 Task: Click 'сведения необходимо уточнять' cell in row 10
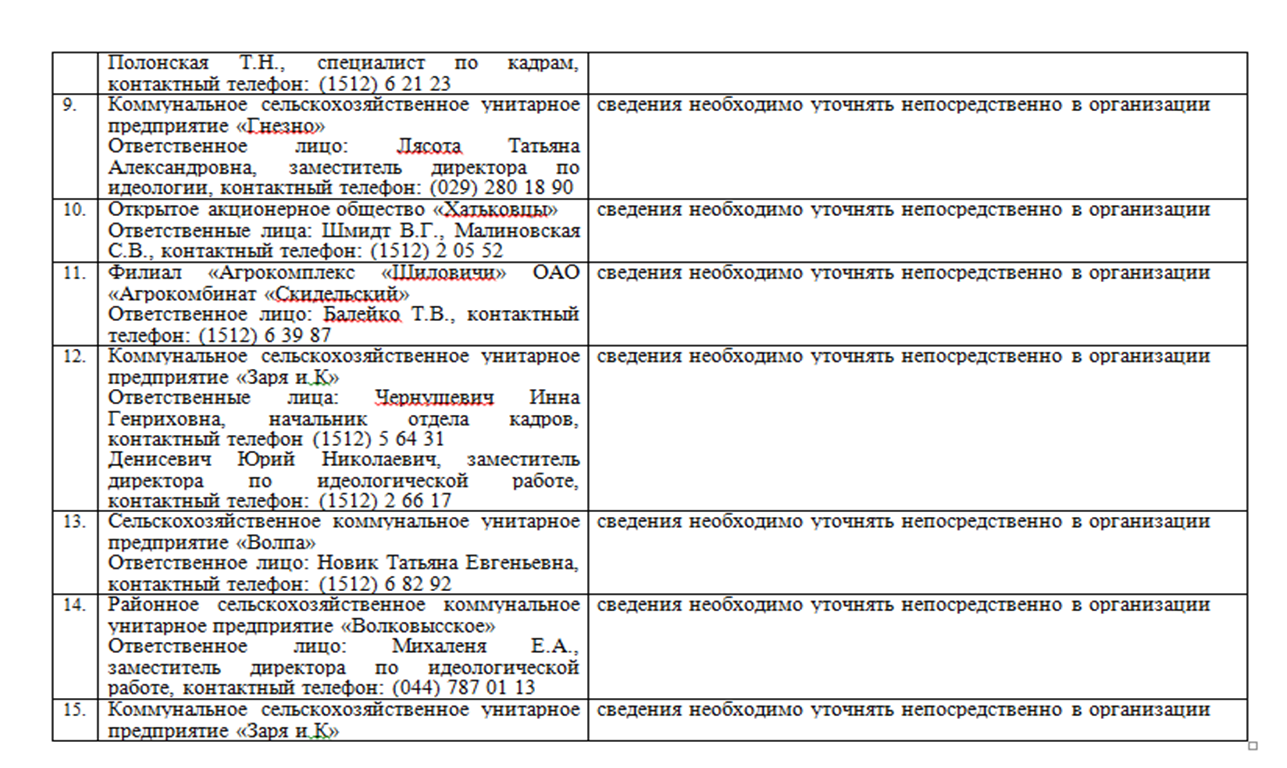(x=918, y=230)
